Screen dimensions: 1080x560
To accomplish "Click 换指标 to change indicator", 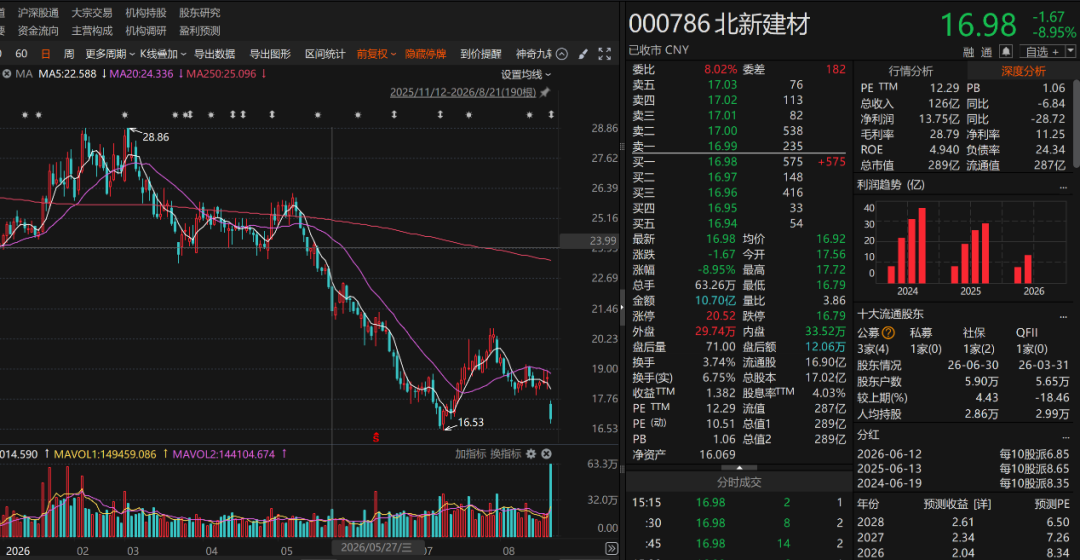I will (506, 454).
